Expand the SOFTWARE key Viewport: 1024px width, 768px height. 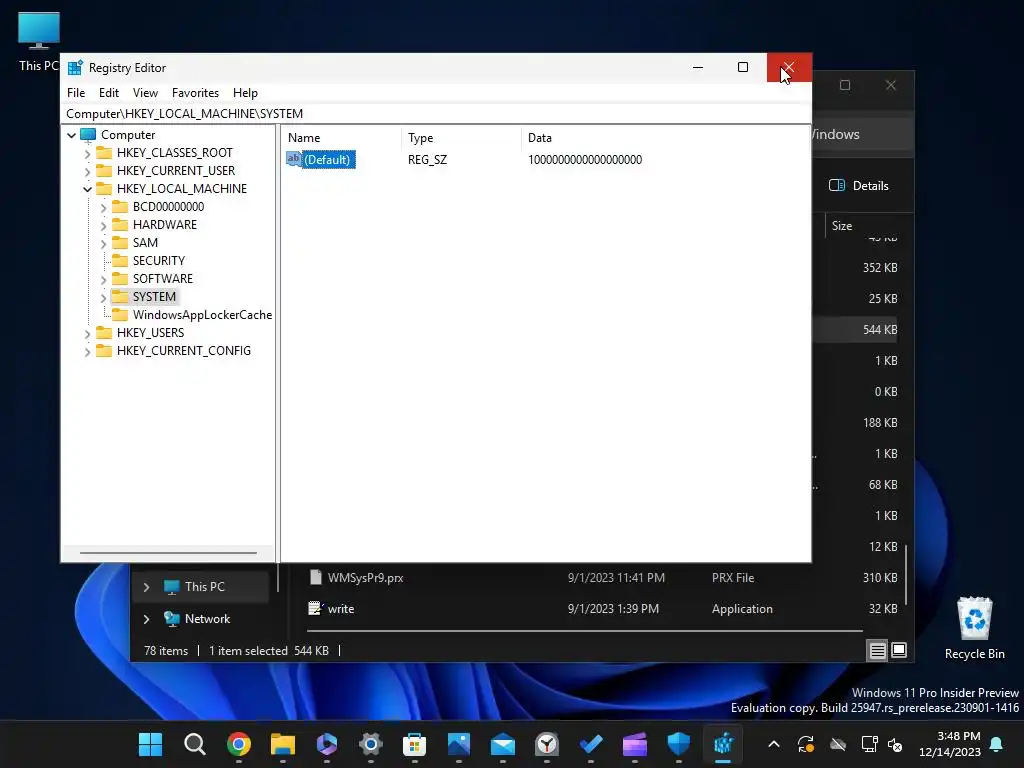103,280
